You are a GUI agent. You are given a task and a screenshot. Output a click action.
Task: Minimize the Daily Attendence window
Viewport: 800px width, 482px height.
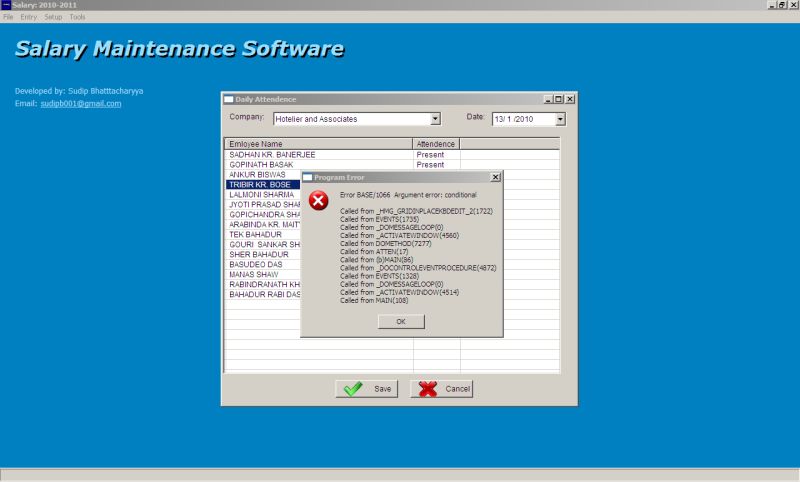[549, 99]
